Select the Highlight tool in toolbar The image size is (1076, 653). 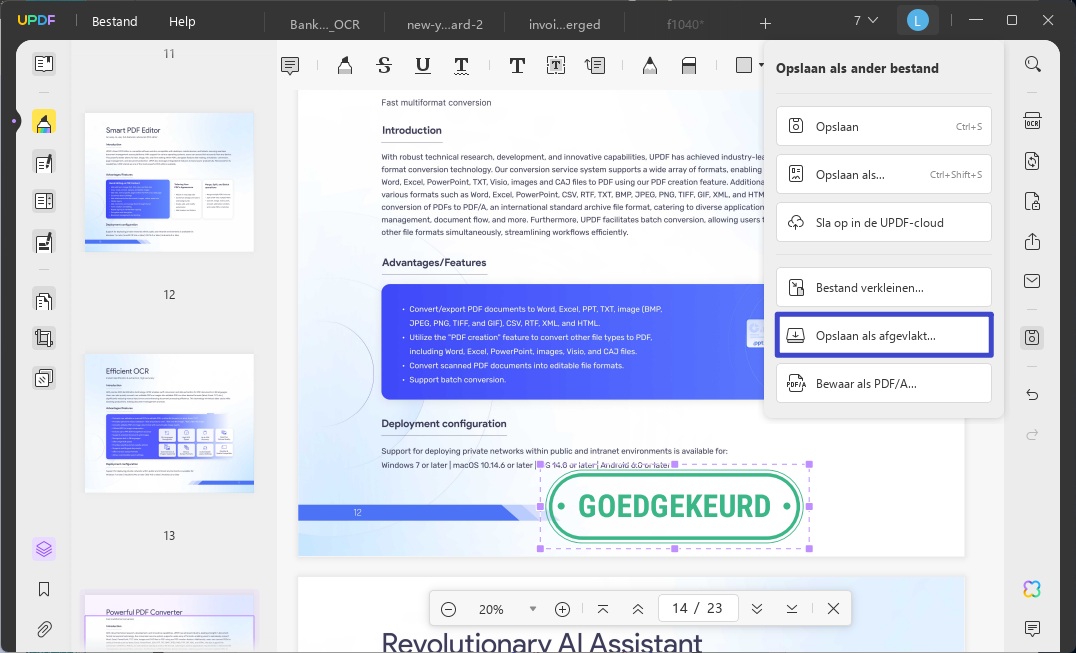(x=344, y=66)
